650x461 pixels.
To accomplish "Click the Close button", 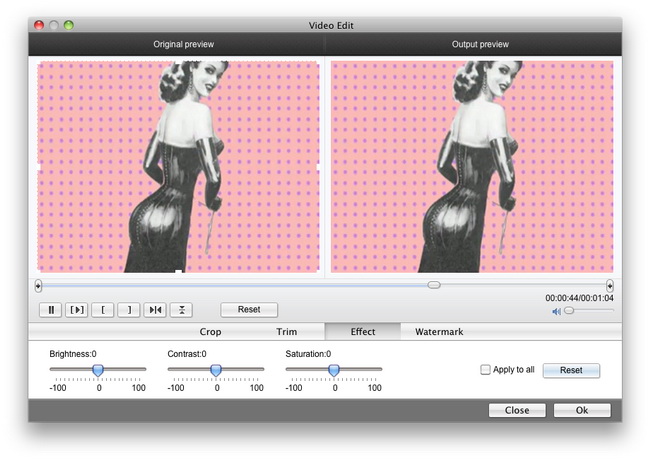I will pos(517,410).
